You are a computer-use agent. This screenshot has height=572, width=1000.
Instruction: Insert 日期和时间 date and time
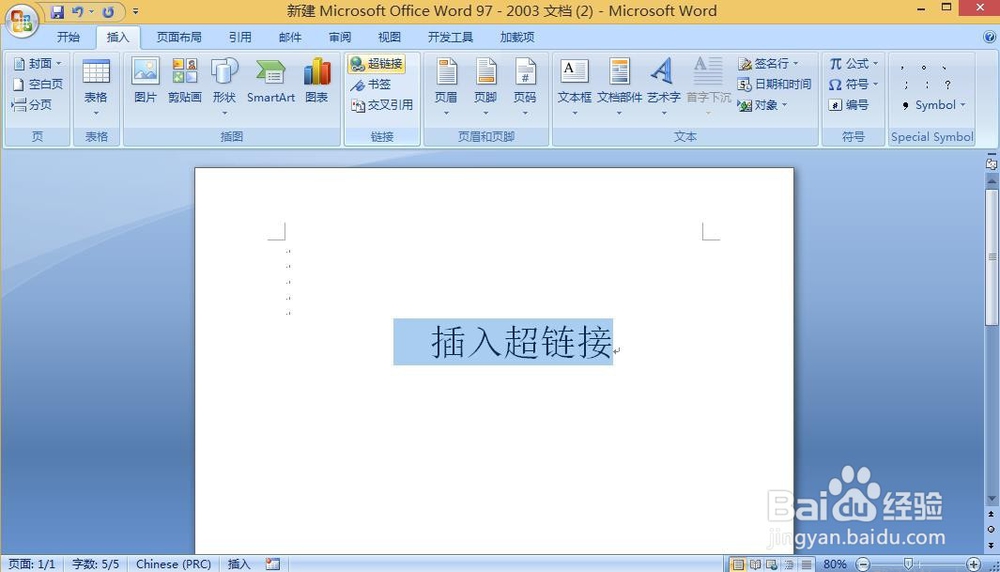tap(774, 84)
